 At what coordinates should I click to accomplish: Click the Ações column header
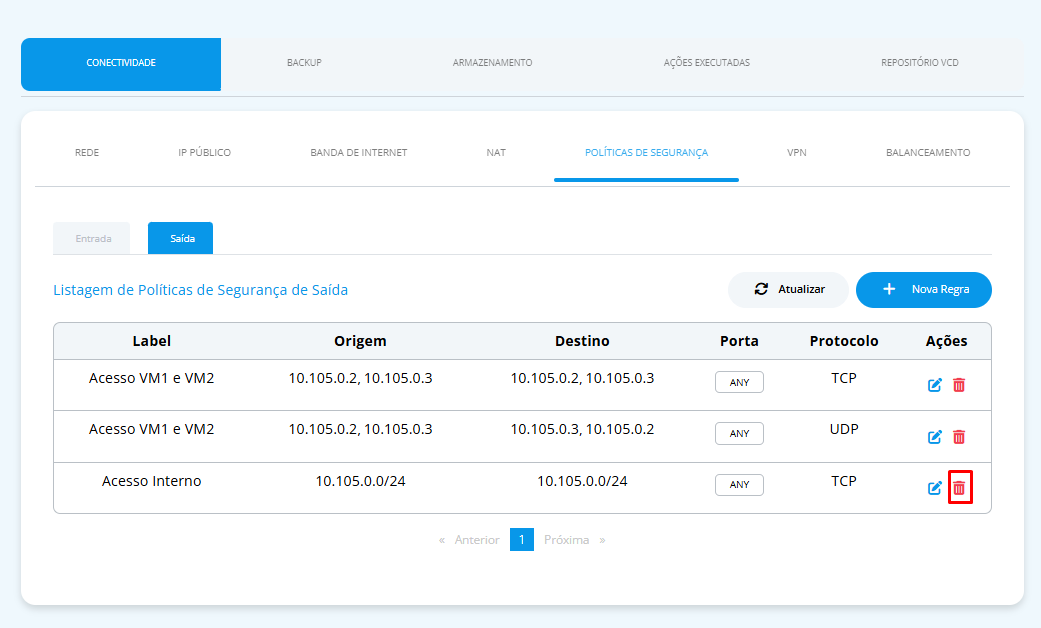946,341
